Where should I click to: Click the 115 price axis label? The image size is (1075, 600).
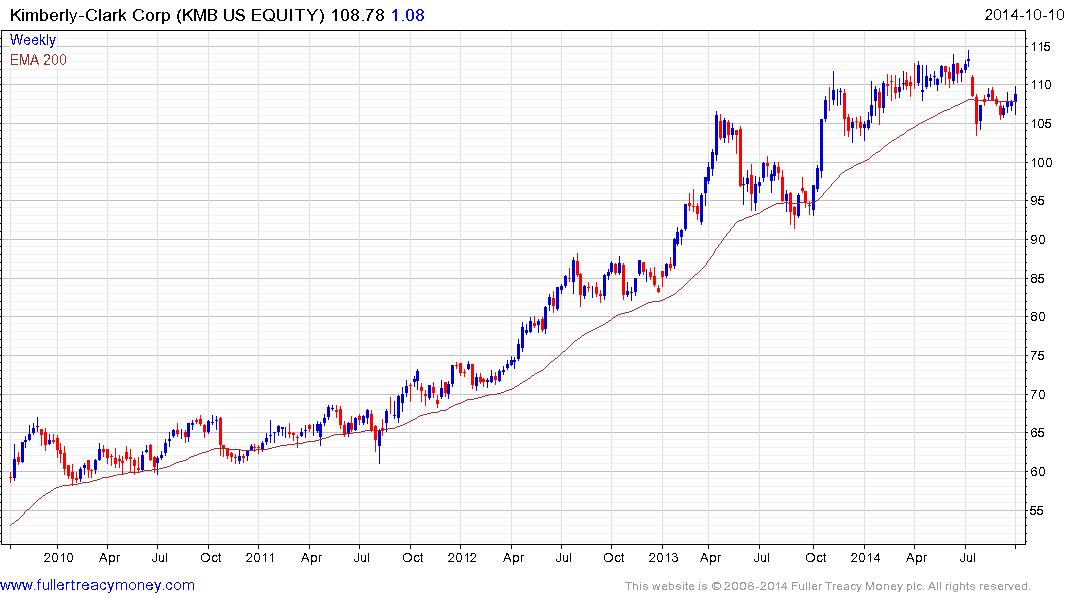(1040, 47)
